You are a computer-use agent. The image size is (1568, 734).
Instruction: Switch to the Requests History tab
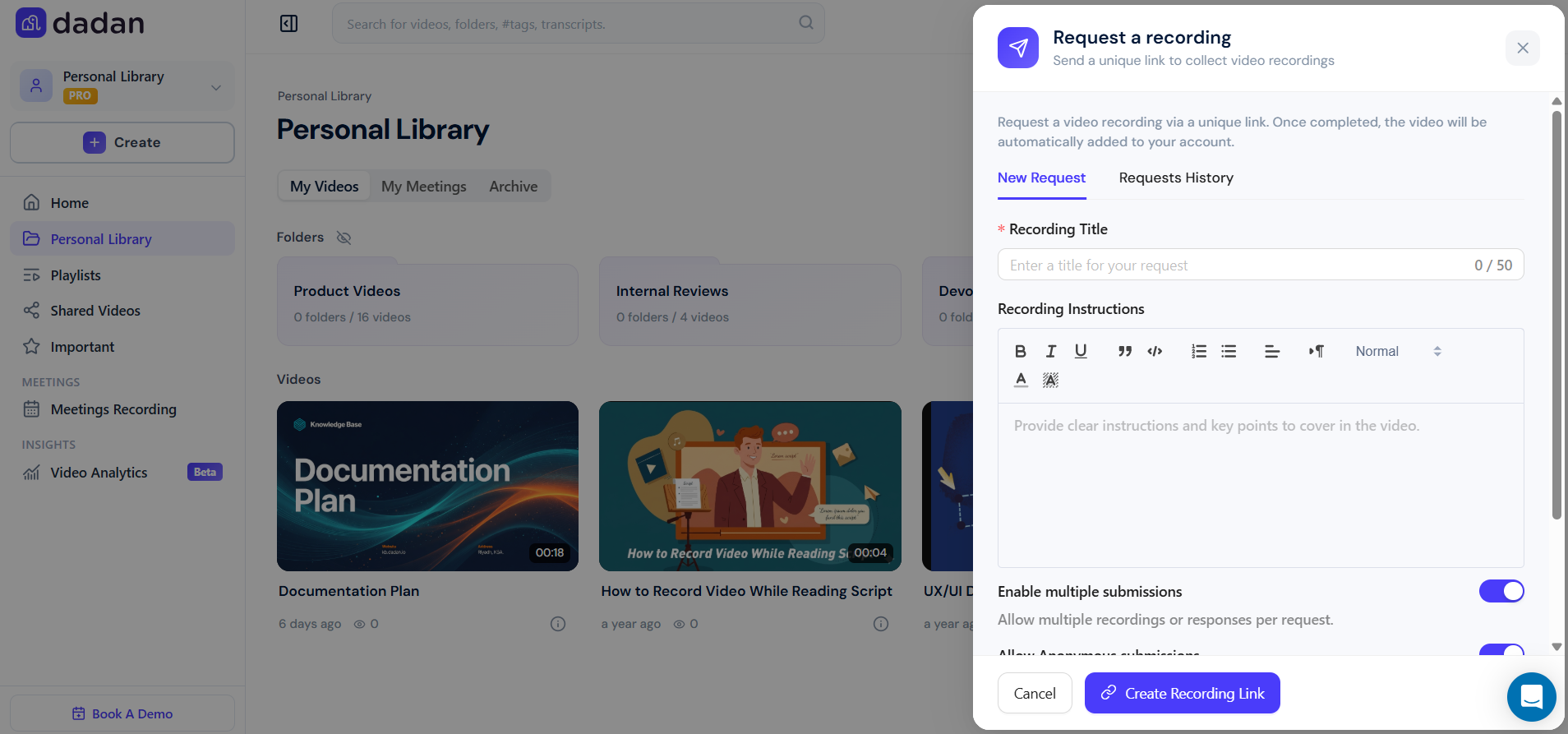coord(1176,178)
